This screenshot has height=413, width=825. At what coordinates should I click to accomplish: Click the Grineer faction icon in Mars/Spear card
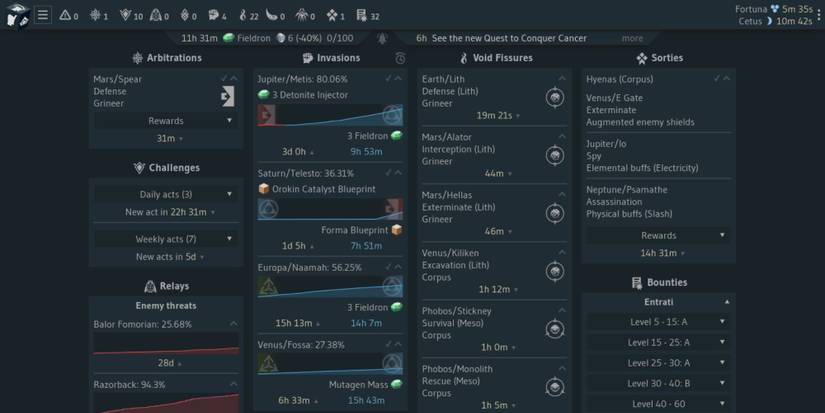coord(228,97)
